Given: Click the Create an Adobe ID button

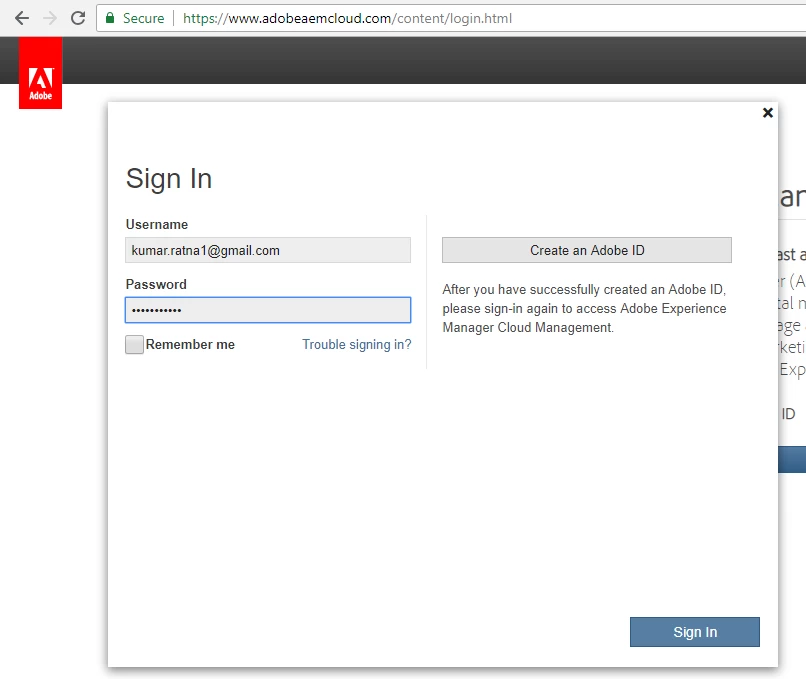Looking at the screenshot, I should click(x=587, y=250).
